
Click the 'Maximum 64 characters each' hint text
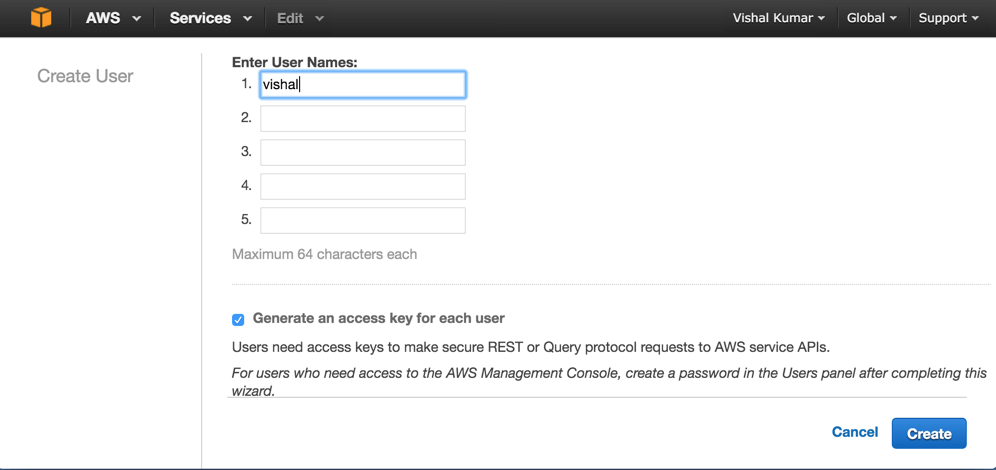coord(325,255)
